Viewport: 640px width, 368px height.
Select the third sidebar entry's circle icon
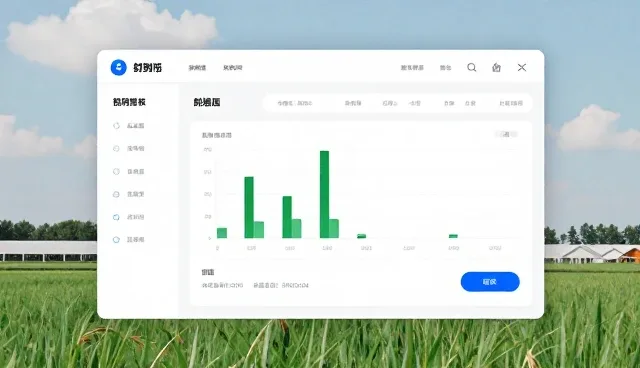(116, 171)
